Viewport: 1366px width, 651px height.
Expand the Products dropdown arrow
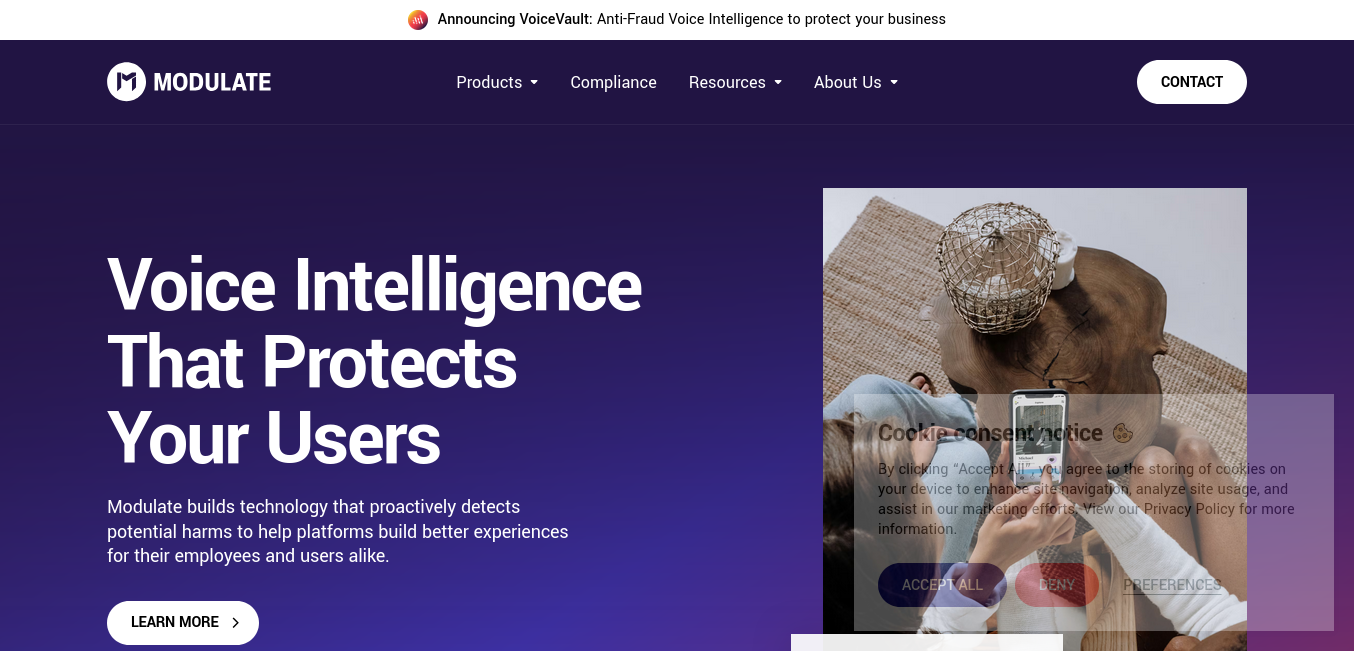[534, 82]
